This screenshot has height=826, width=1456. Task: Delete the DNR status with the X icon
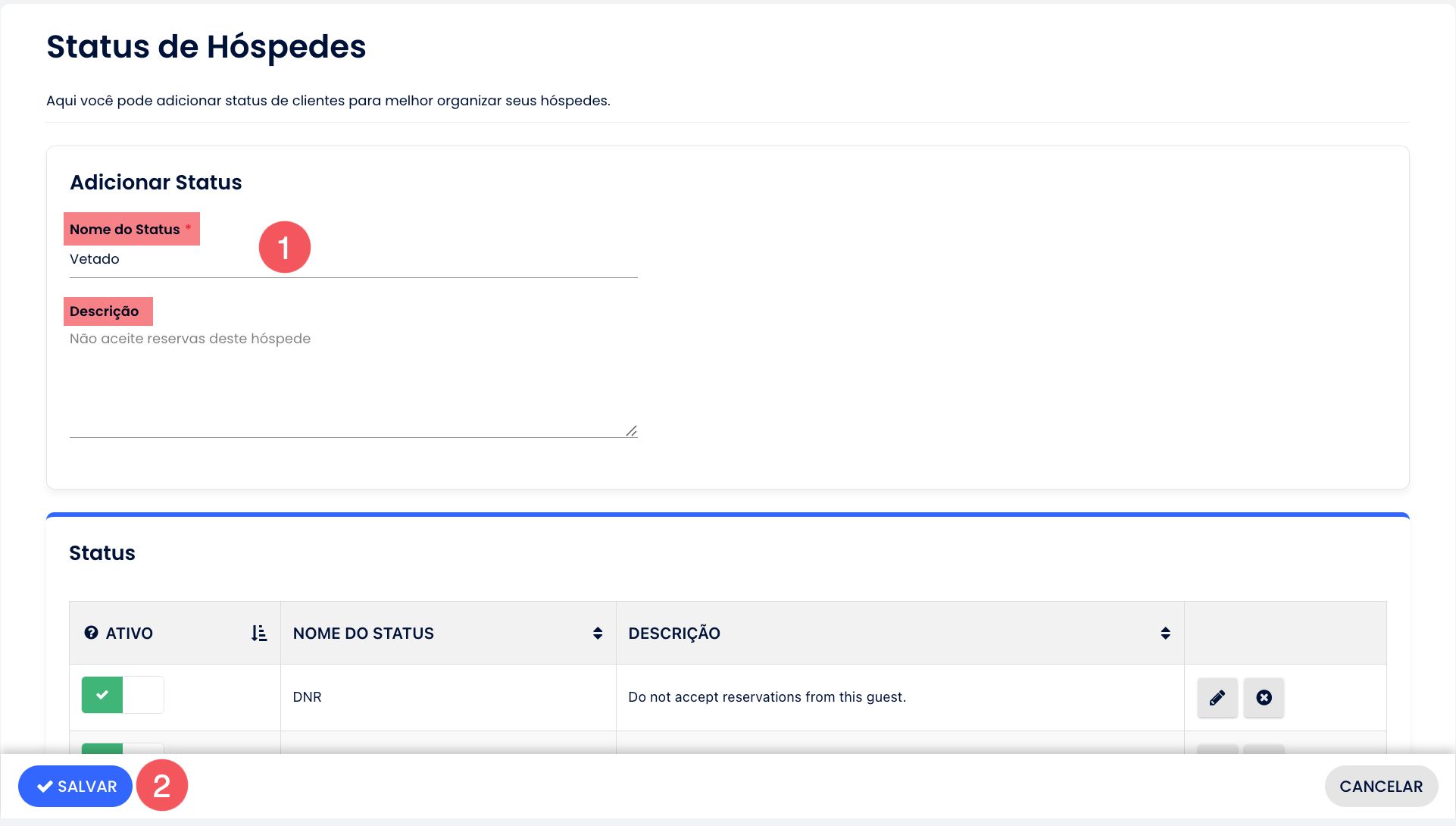[x=1264, y=697]
